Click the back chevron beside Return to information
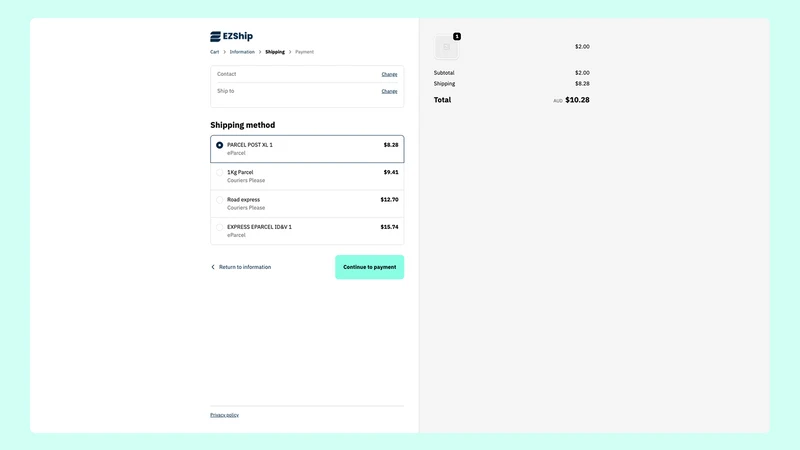800x450 pixels. coord(213,267)
